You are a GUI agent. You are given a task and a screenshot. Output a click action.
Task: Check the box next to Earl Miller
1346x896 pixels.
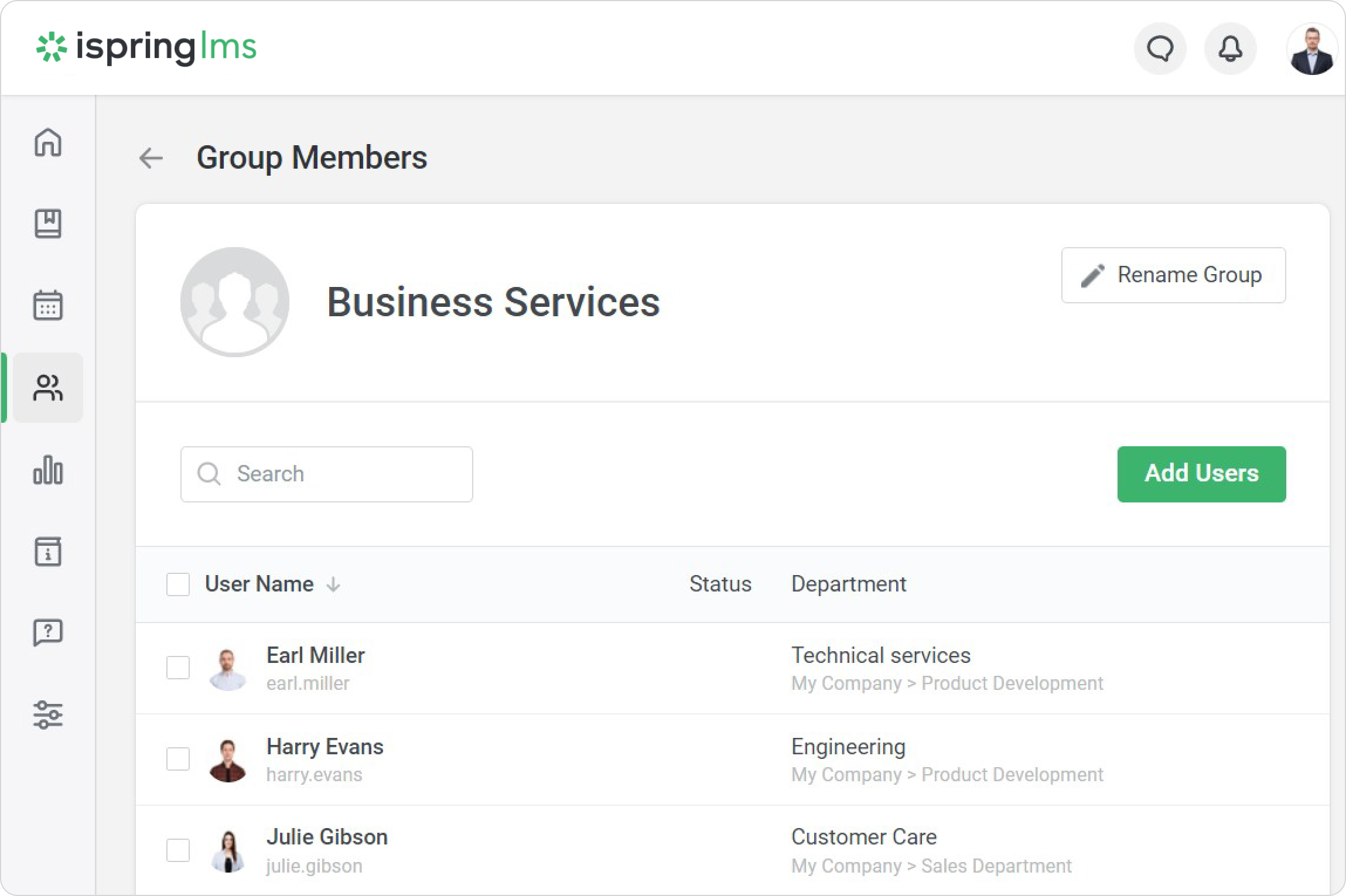point(178,668)
